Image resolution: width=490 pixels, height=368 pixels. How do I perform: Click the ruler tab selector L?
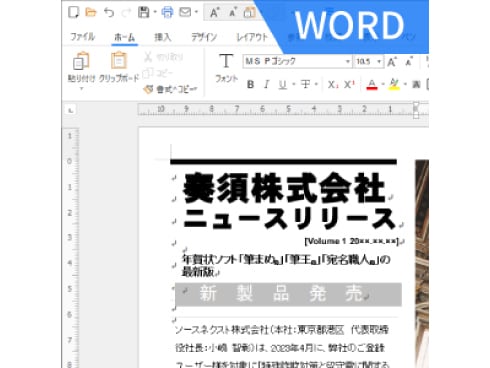(x=71, y=110)
